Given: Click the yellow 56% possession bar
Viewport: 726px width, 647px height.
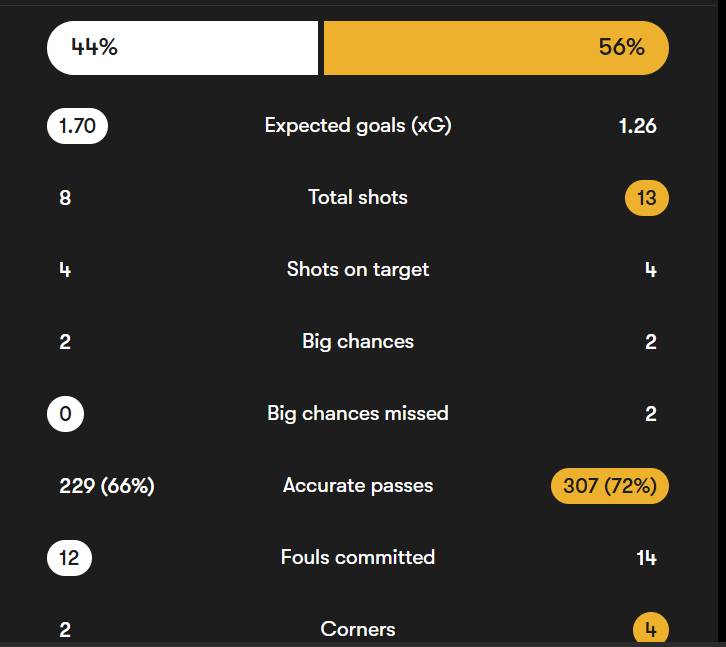Looking at the screenshot, I should point(496,48).
